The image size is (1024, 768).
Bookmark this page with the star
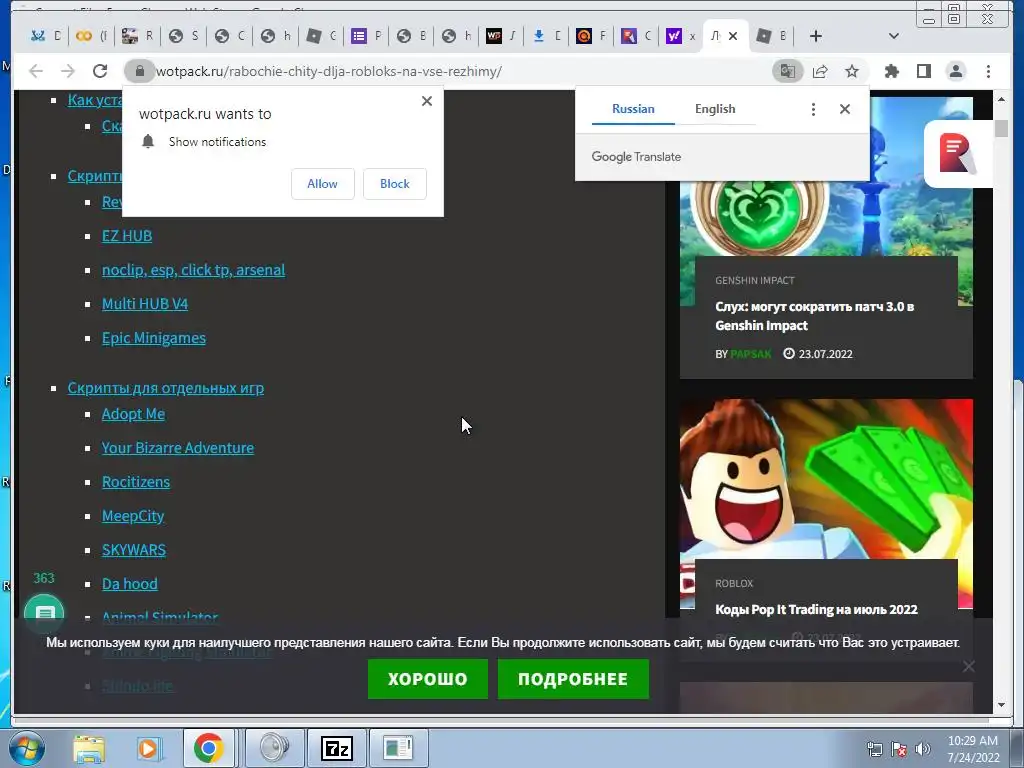852,71
